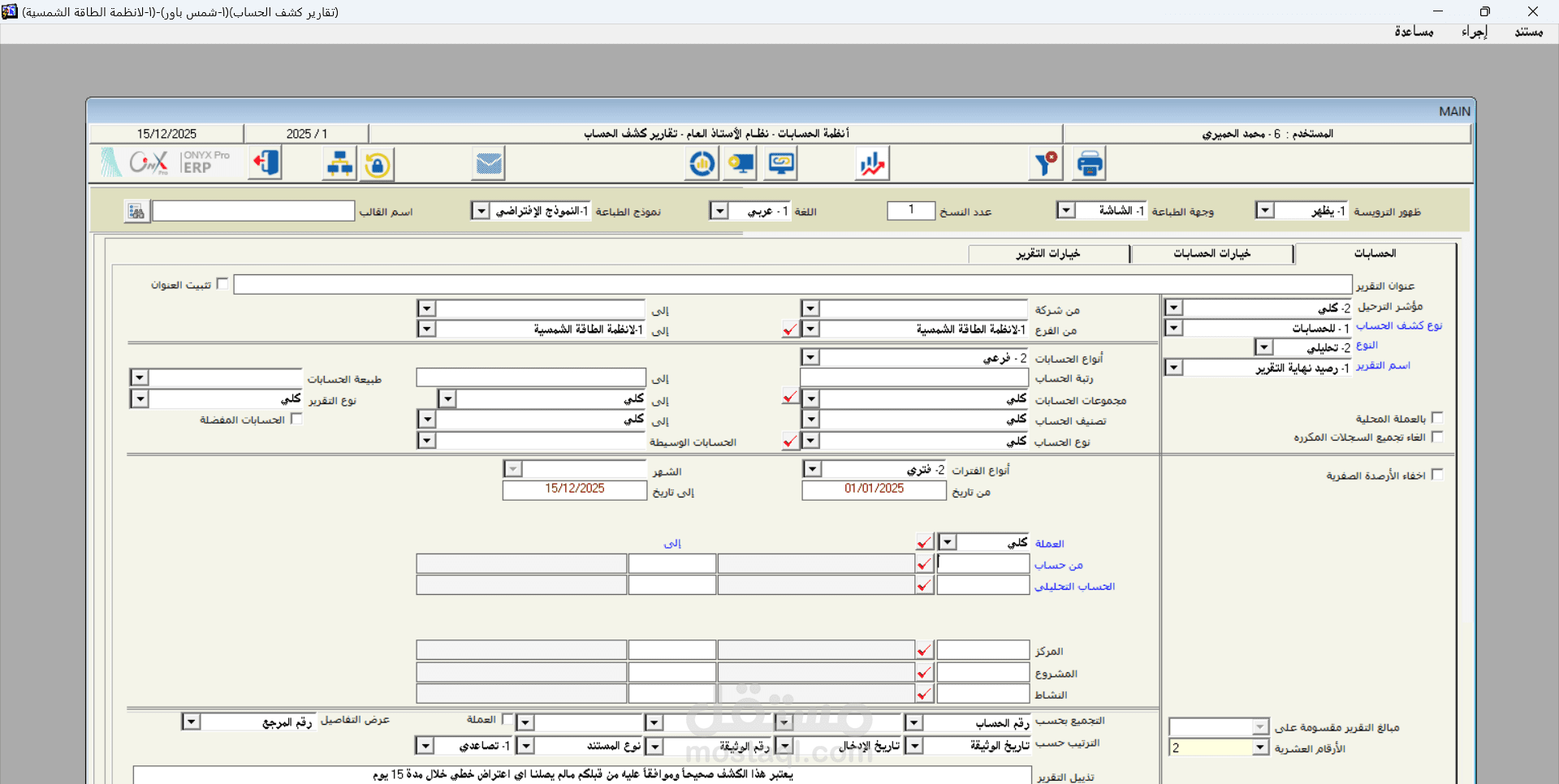The width and height of the screenshot is (1559, 784).
Task: Click the red check mark beside النشاط
Action: click(x=925, y=694)
